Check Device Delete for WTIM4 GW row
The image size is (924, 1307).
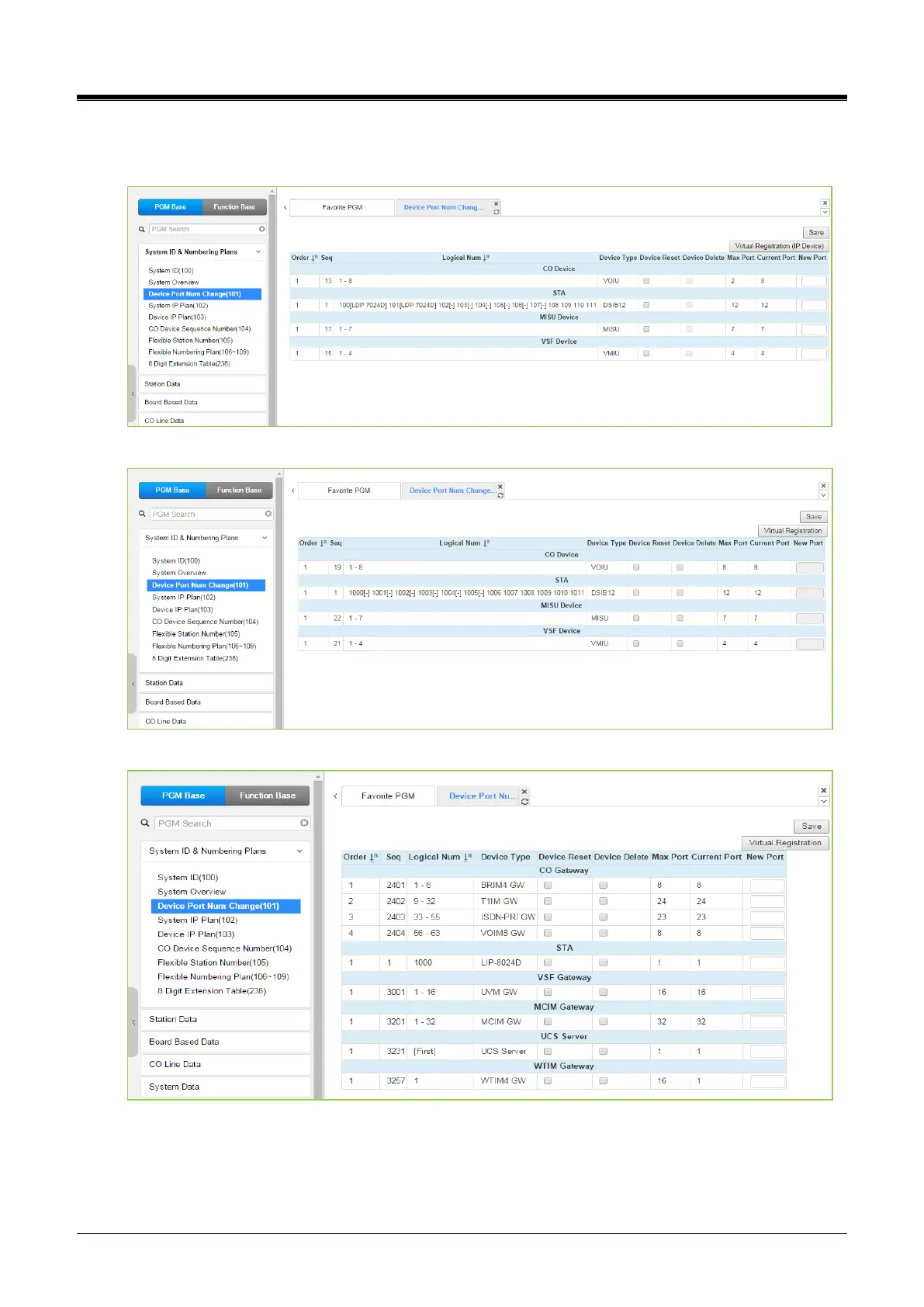click(x=603, y=1080)
